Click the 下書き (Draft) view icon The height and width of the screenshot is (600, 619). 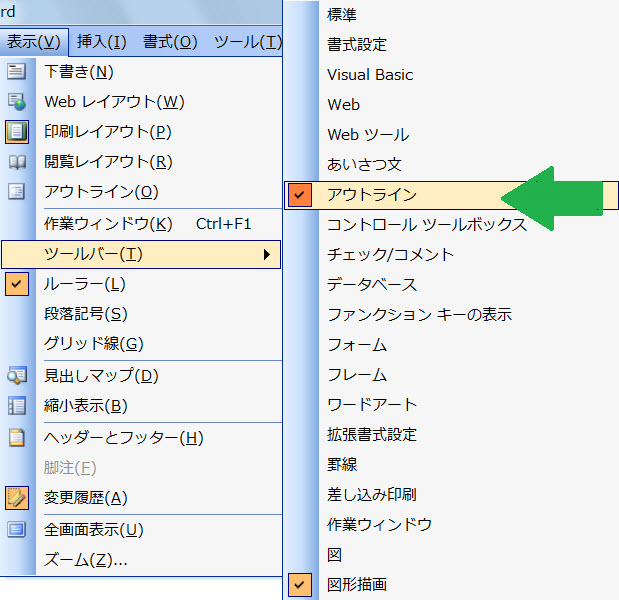pyautogui.click(x=17, y=72)
